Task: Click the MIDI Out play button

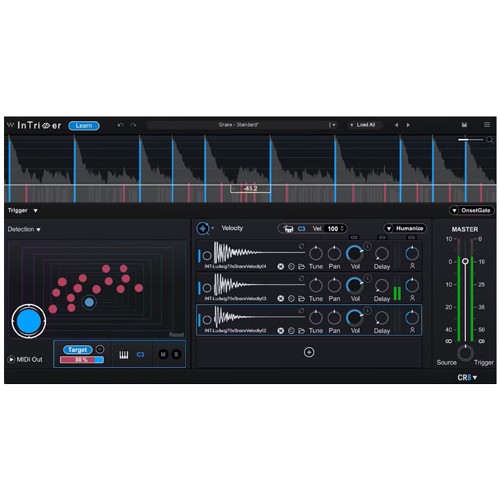Action: pos(11,359)
